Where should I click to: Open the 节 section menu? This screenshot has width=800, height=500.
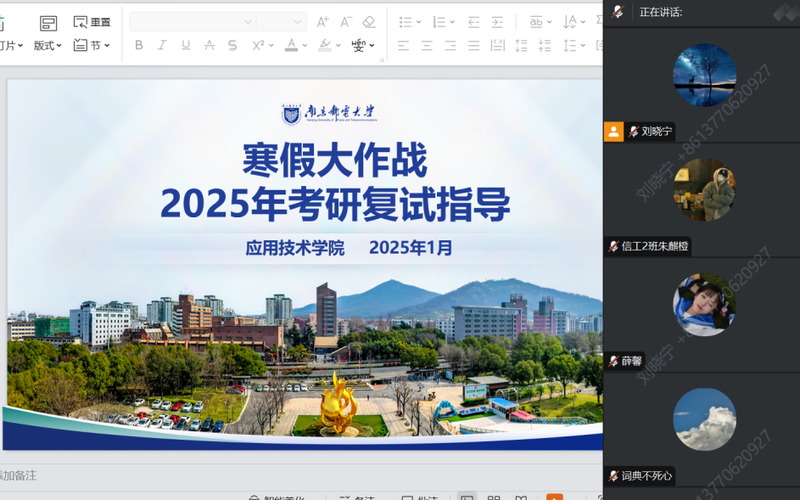click(92, 45)
